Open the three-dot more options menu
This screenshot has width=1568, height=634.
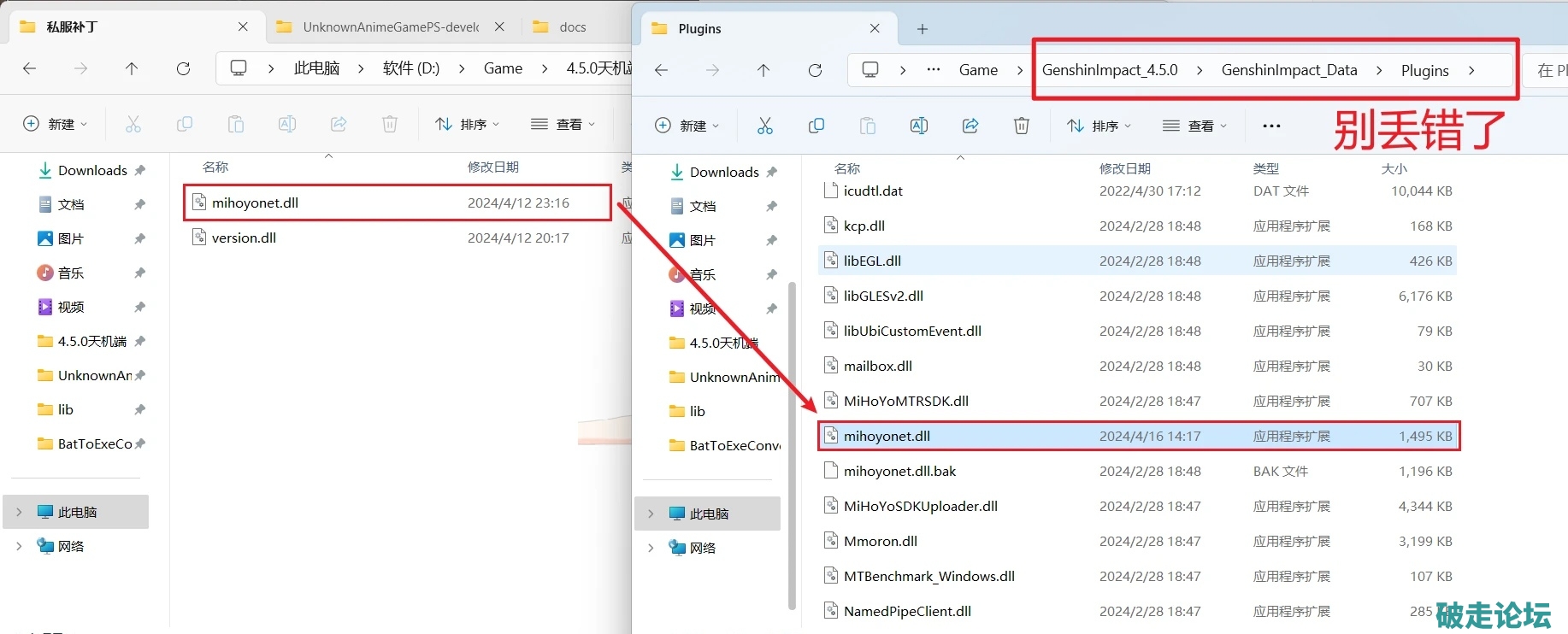(x=1271, y=126)
